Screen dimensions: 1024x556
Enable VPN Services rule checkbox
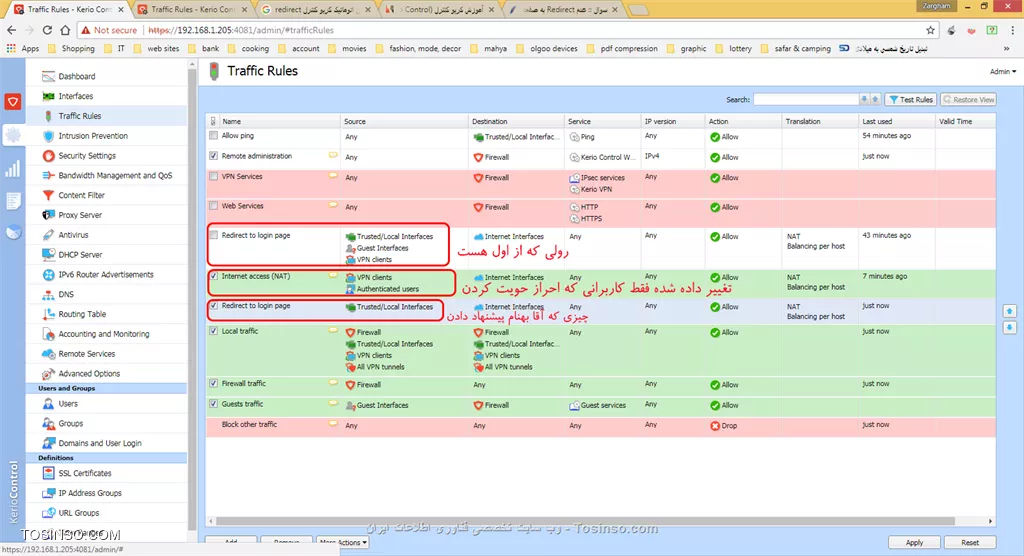[214, 176]
